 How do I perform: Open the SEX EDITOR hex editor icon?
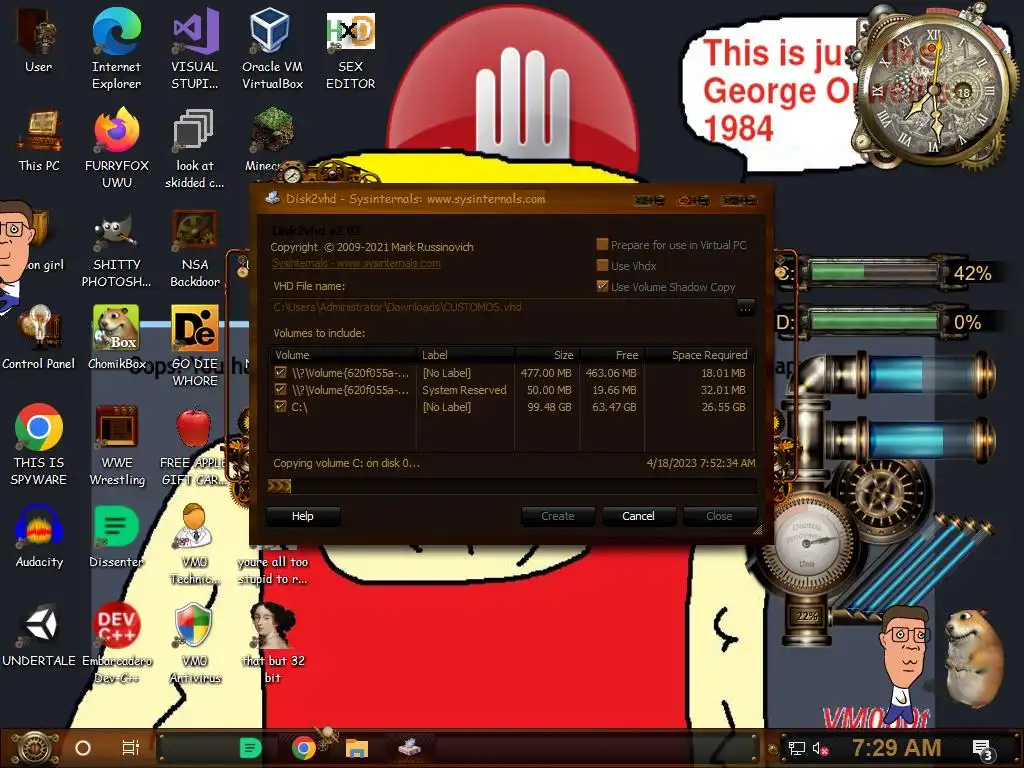coord(351,50)
